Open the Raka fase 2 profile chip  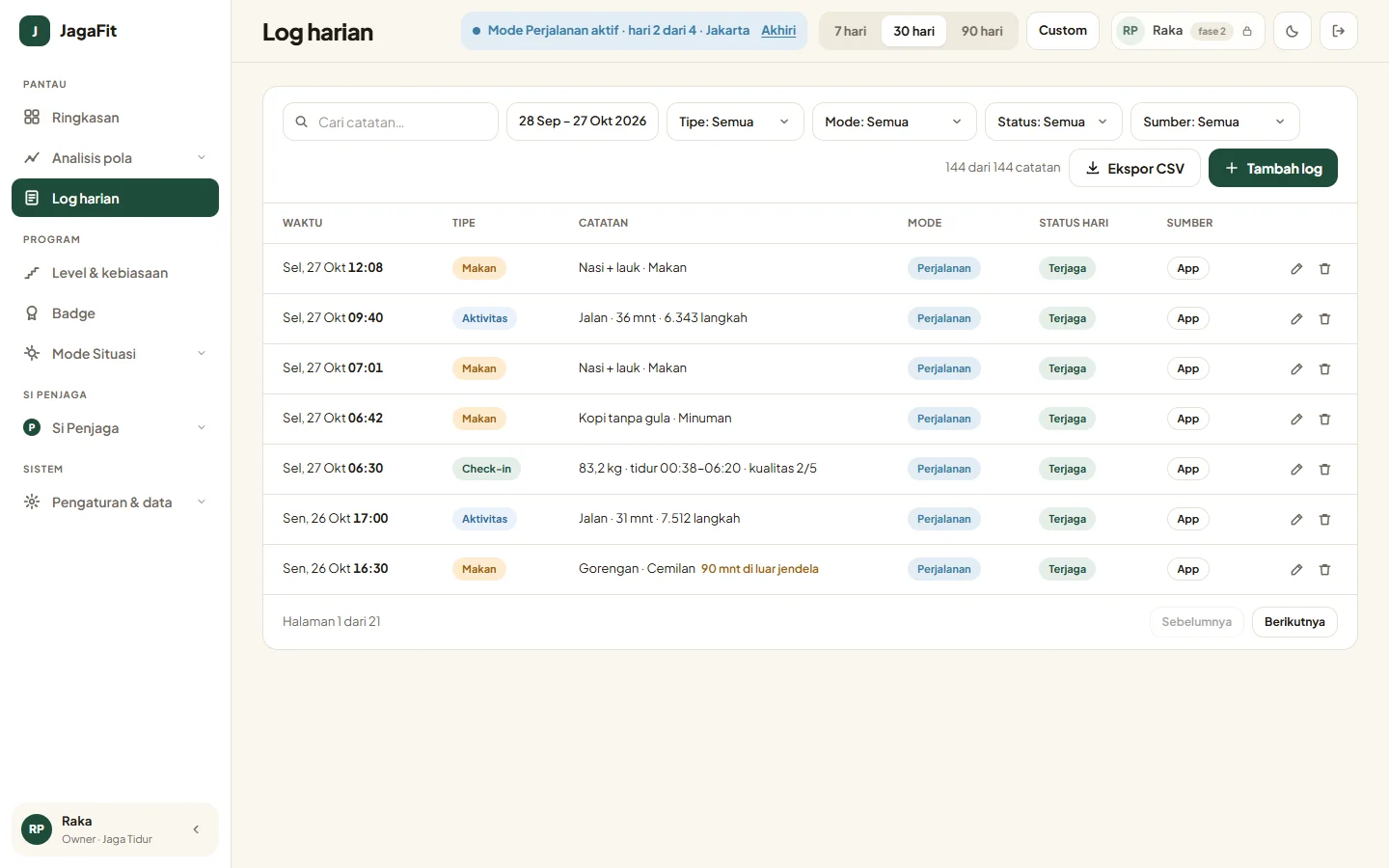1188,31
